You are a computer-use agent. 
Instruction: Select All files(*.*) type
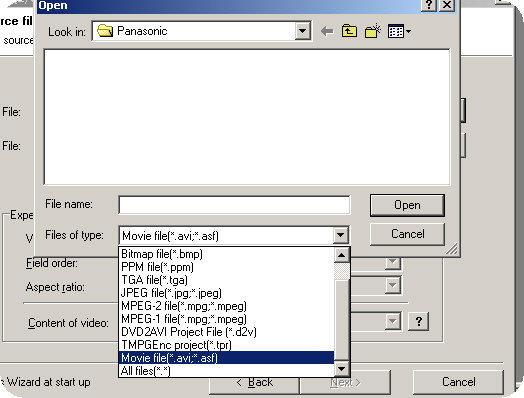[226, 371]
